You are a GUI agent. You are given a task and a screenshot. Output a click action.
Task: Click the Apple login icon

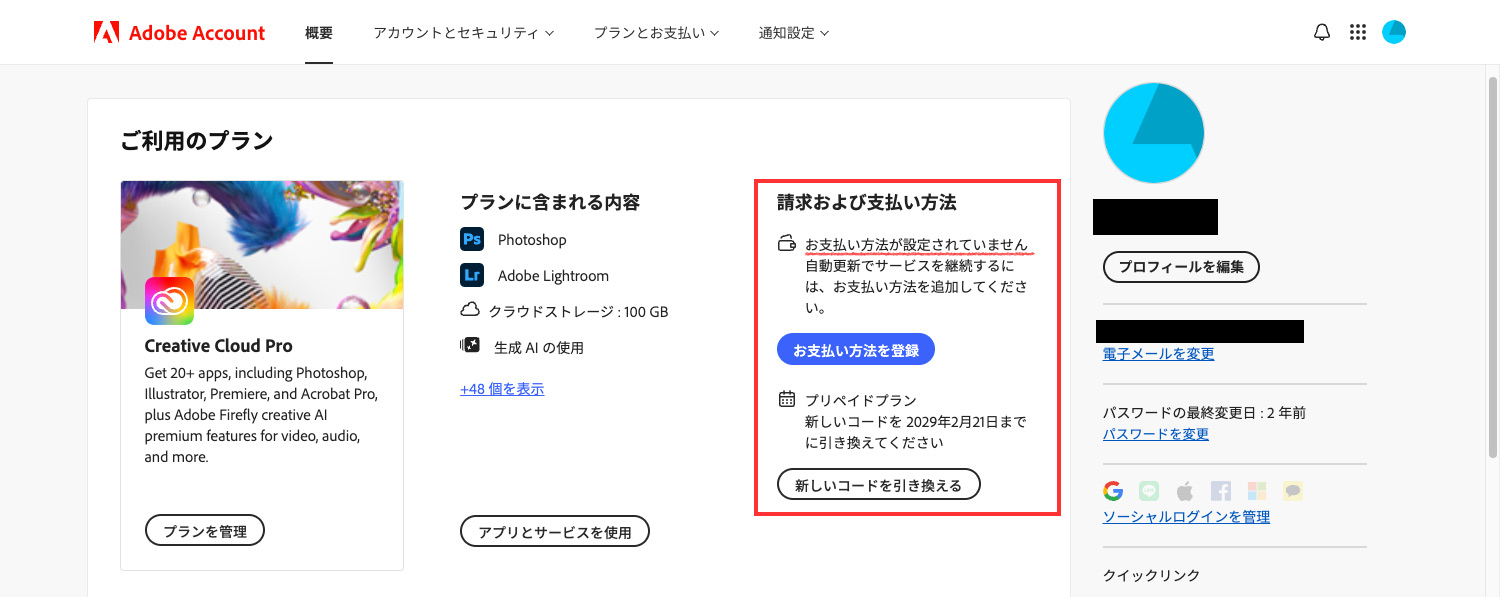pos(1185,491)
